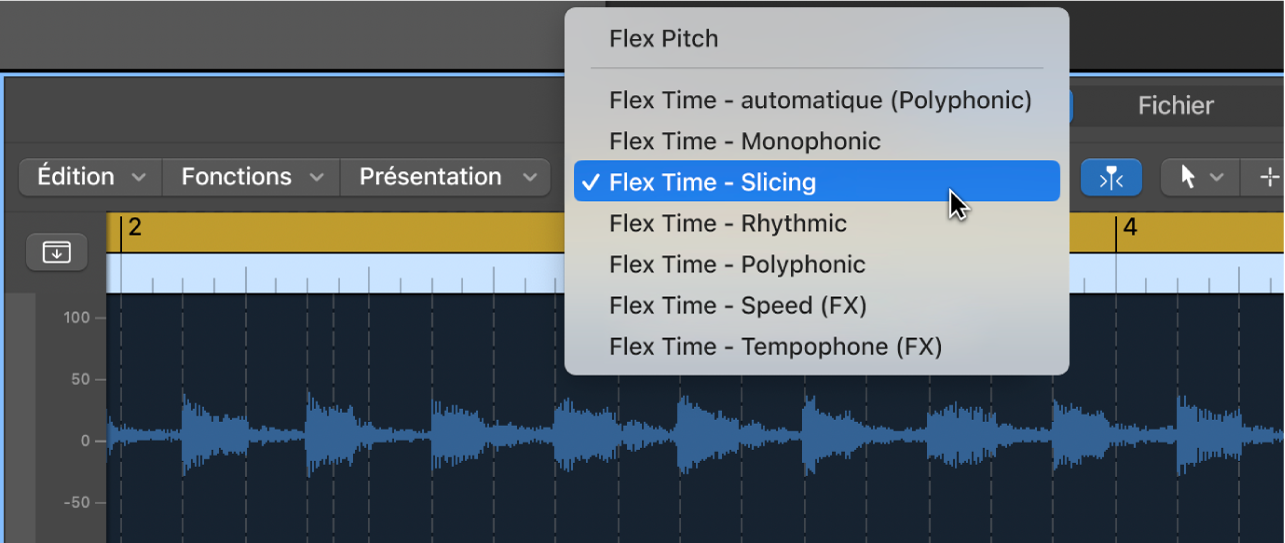The width and height of the screenshot is (1285, 543).
Task: Open the Édition dropdown menu
Action: click(x=90, y=177)
